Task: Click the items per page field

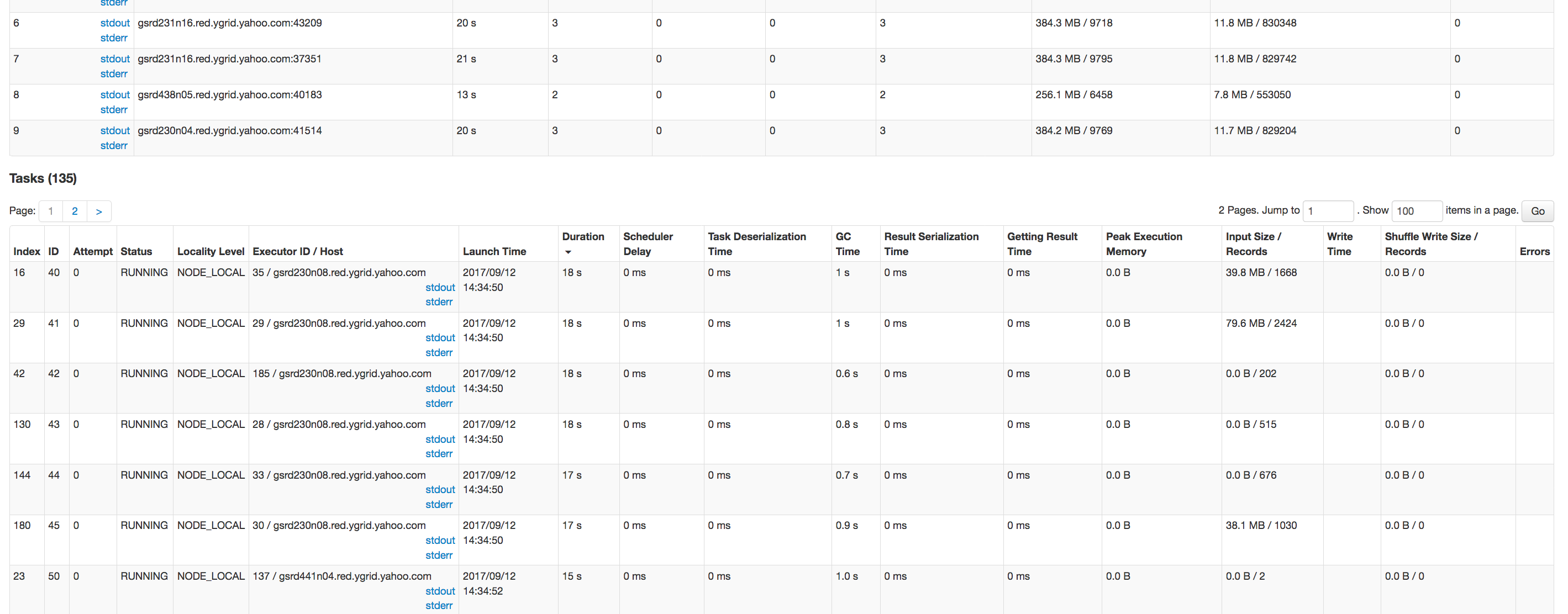Action: coord(1416,211)
